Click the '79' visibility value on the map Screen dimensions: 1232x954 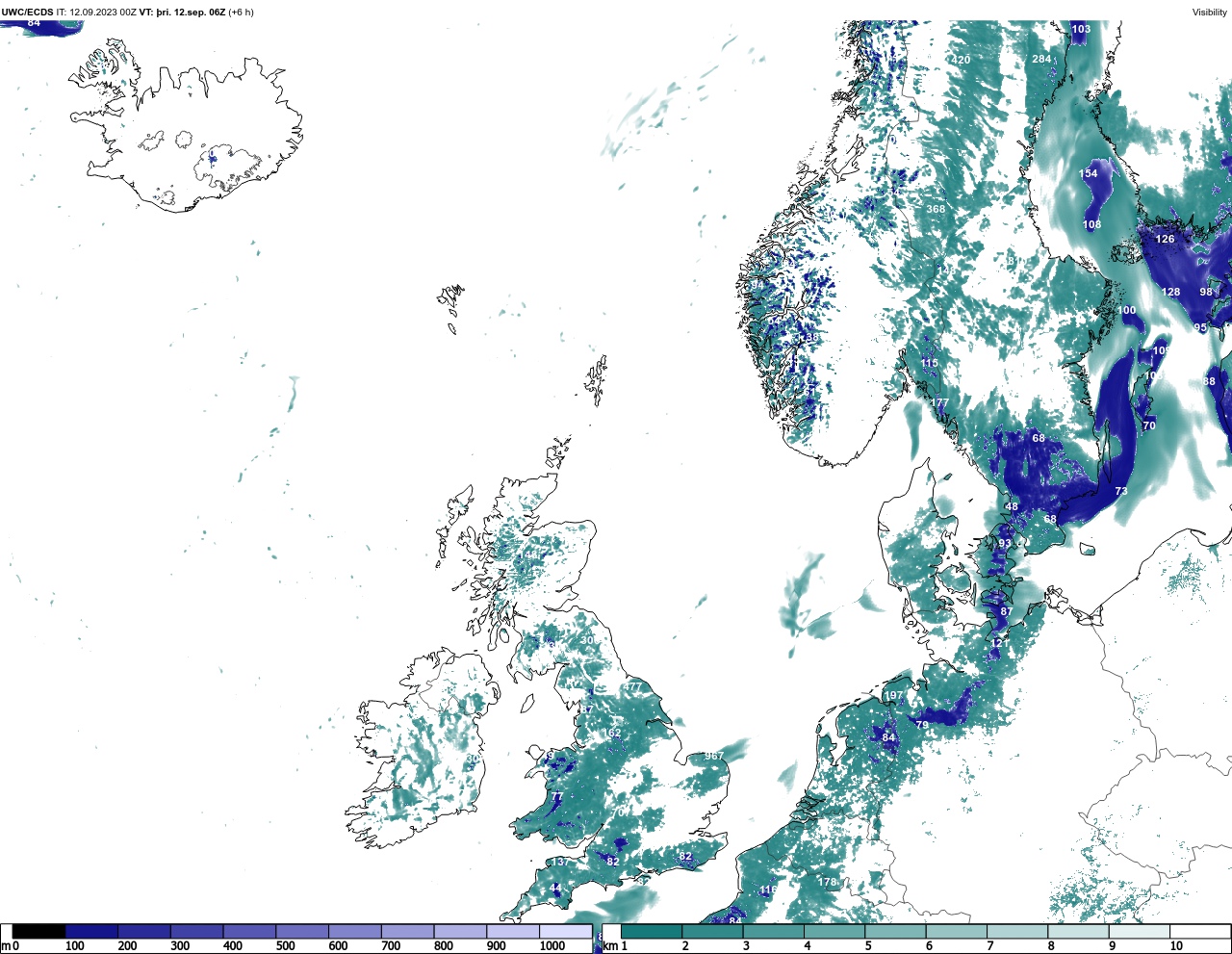922,725
